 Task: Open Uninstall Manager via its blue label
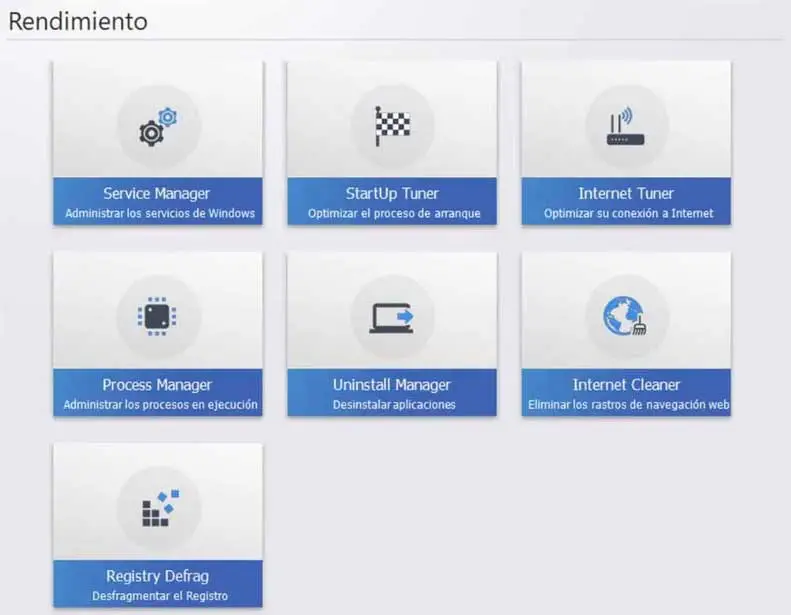point(392,393)
